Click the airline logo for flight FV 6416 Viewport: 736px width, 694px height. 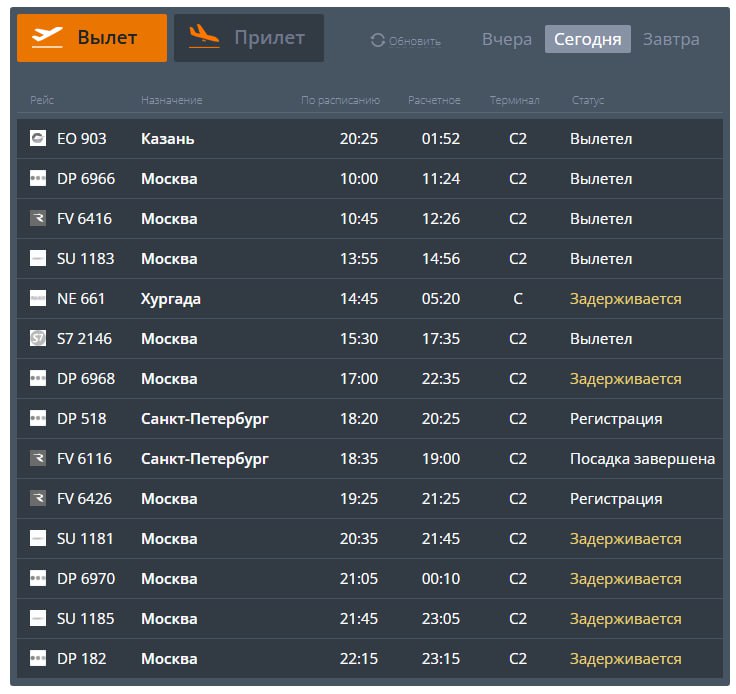(38, 218)
